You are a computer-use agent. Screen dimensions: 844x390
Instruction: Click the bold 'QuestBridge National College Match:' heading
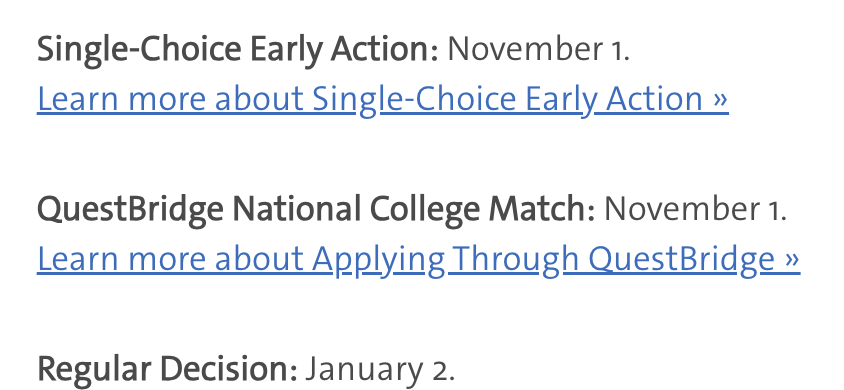point(316,210)
